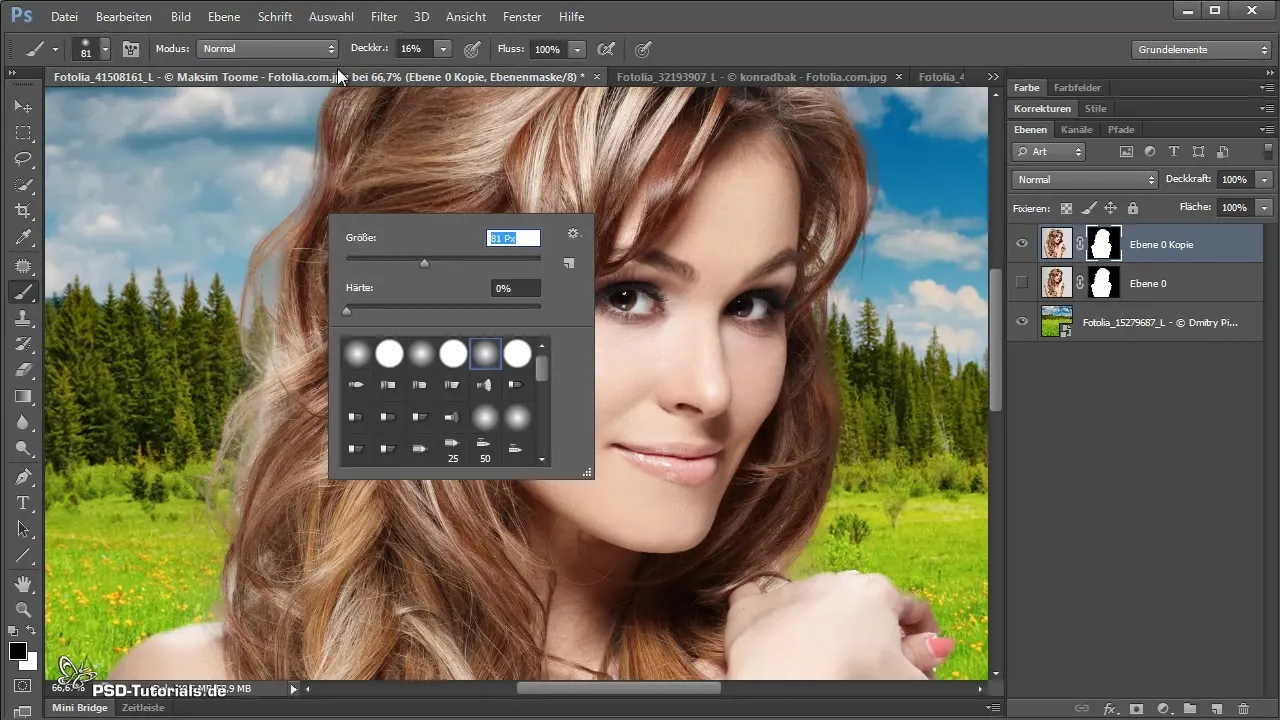Open the Ebene menu
The width and height of the screenshot is (1280, 720).
point(224,17)
